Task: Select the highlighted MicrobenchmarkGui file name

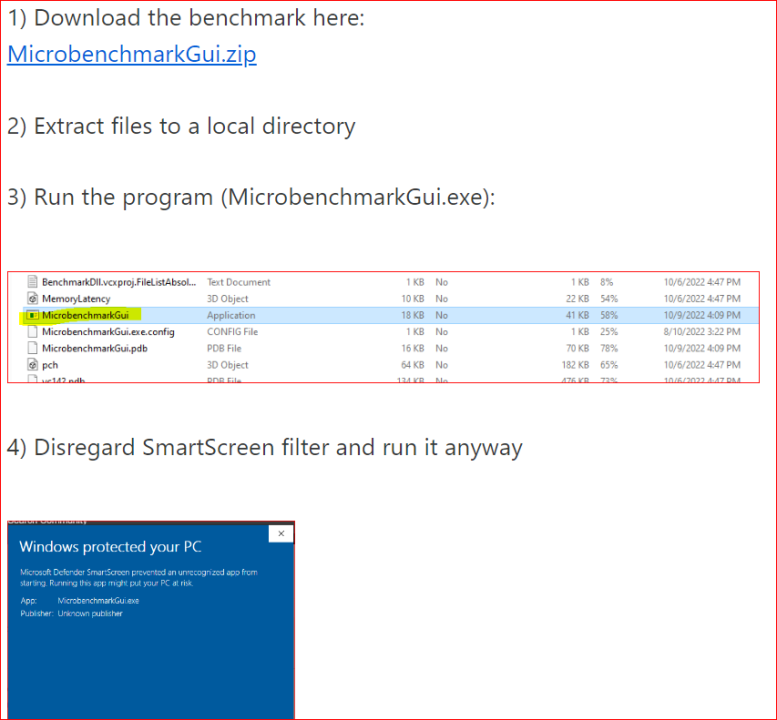Action: pos(85,315)
